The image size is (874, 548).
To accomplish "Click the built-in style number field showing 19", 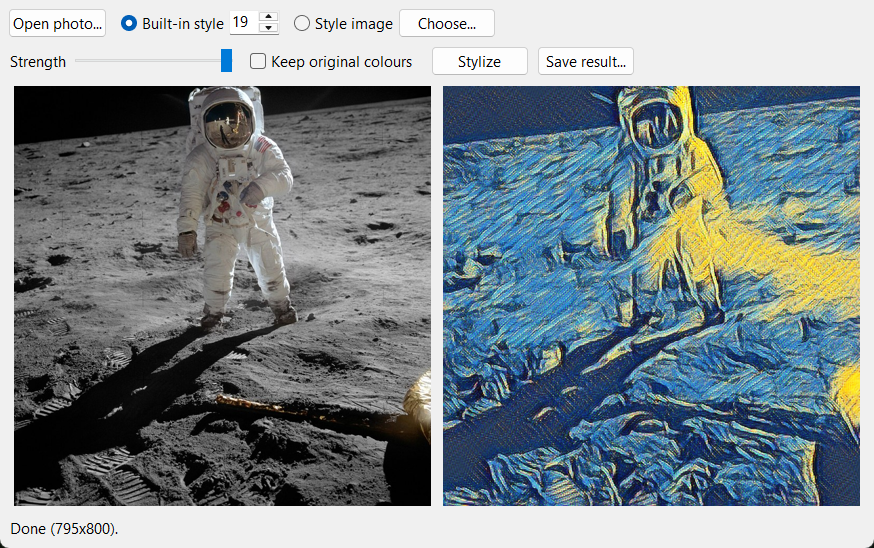I will tap(244, 23).
